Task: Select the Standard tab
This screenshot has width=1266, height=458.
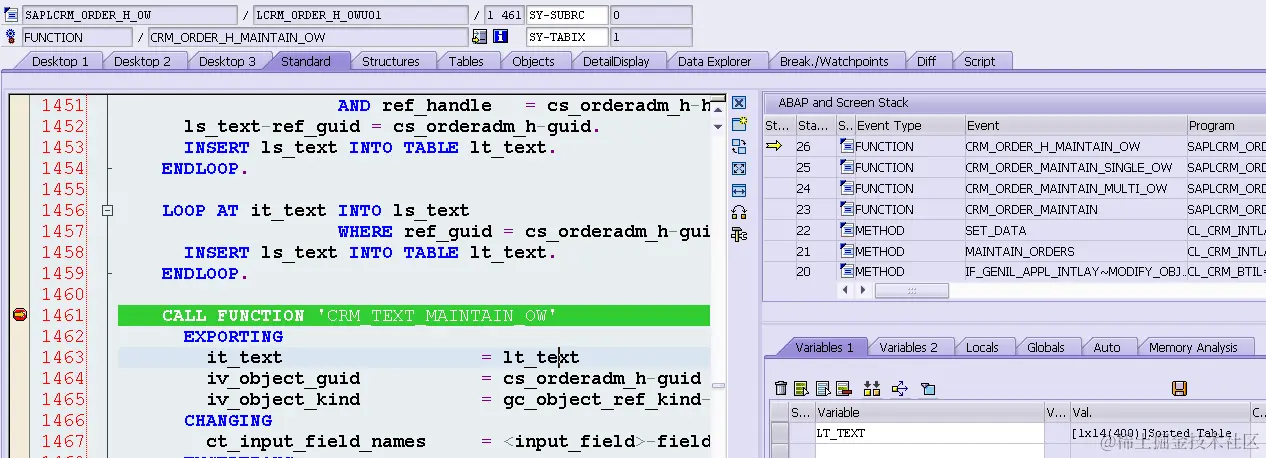Action: tap(306, 61)
